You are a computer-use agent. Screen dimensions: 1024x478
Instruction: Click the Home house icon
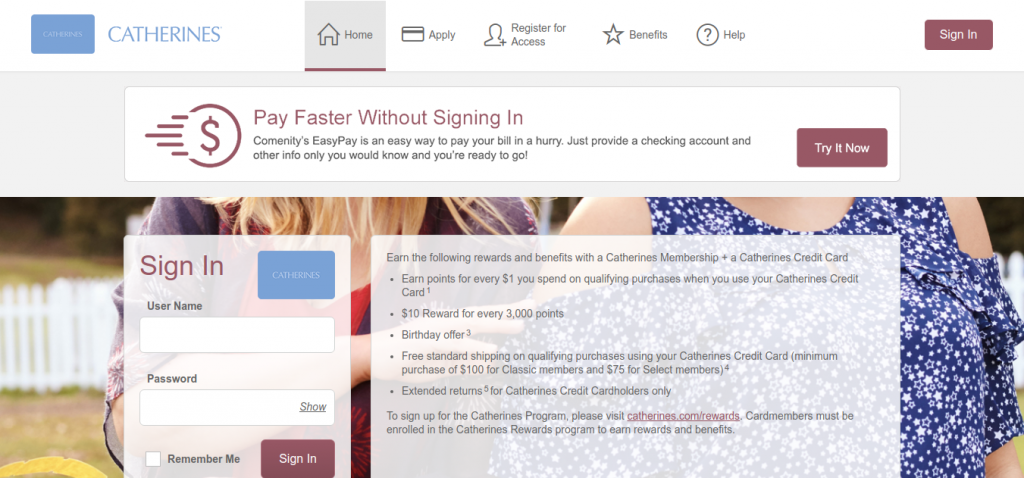(328, 35)
